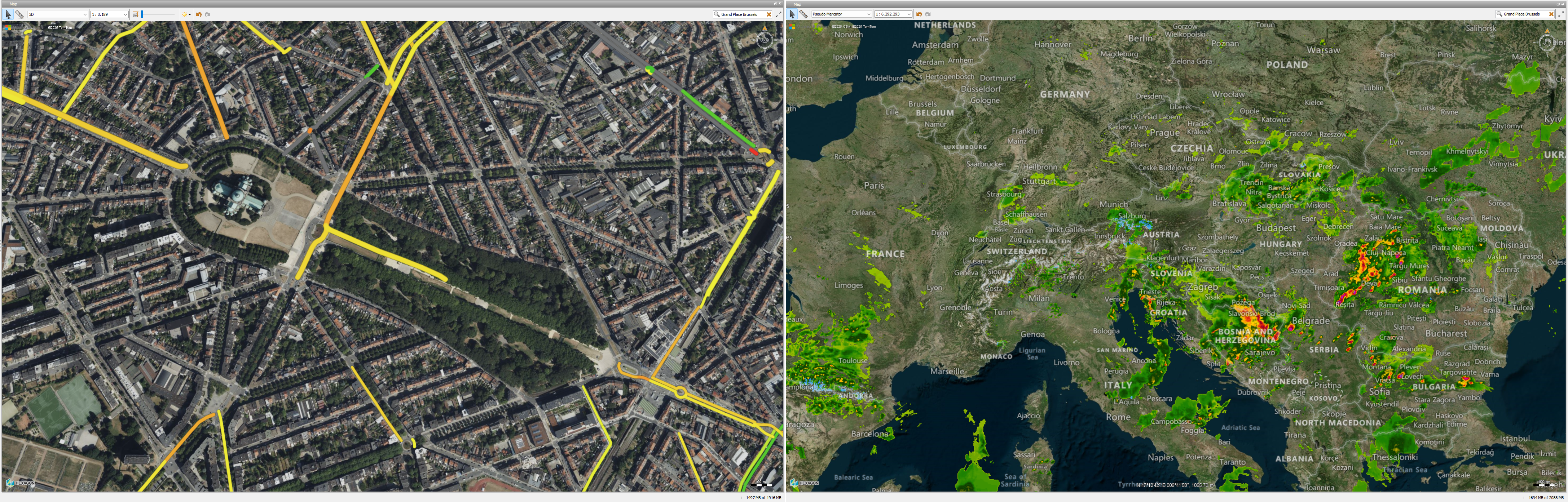Screen dimensions: 1568x502
Task: Select the arrow selection tool in left map
Action: [7, 14]
